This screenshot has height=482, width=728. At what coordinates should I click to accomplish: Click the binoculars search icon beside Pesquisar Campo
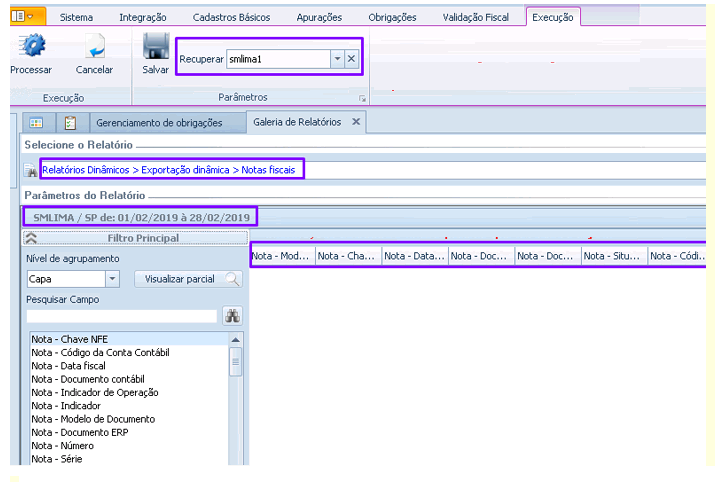click(x=231, y=315)
